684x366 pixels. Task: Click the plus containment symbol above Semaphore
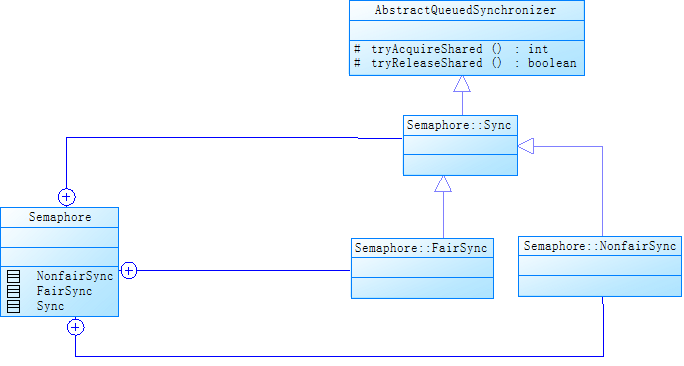coord(67,197)
